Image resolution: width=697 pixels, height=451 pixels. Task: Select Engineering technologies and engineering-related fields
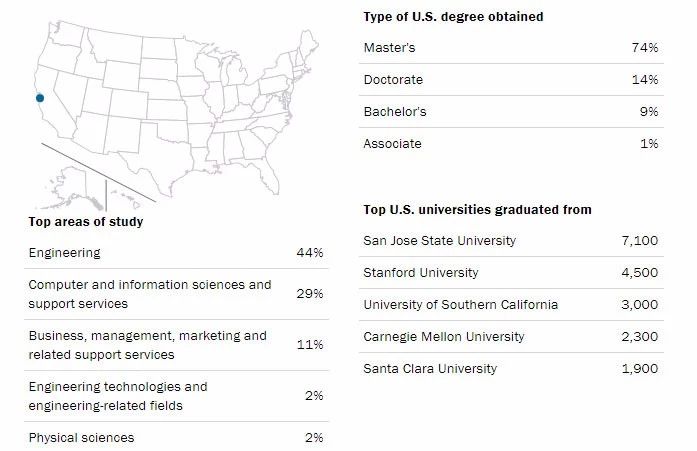point(118,396)
